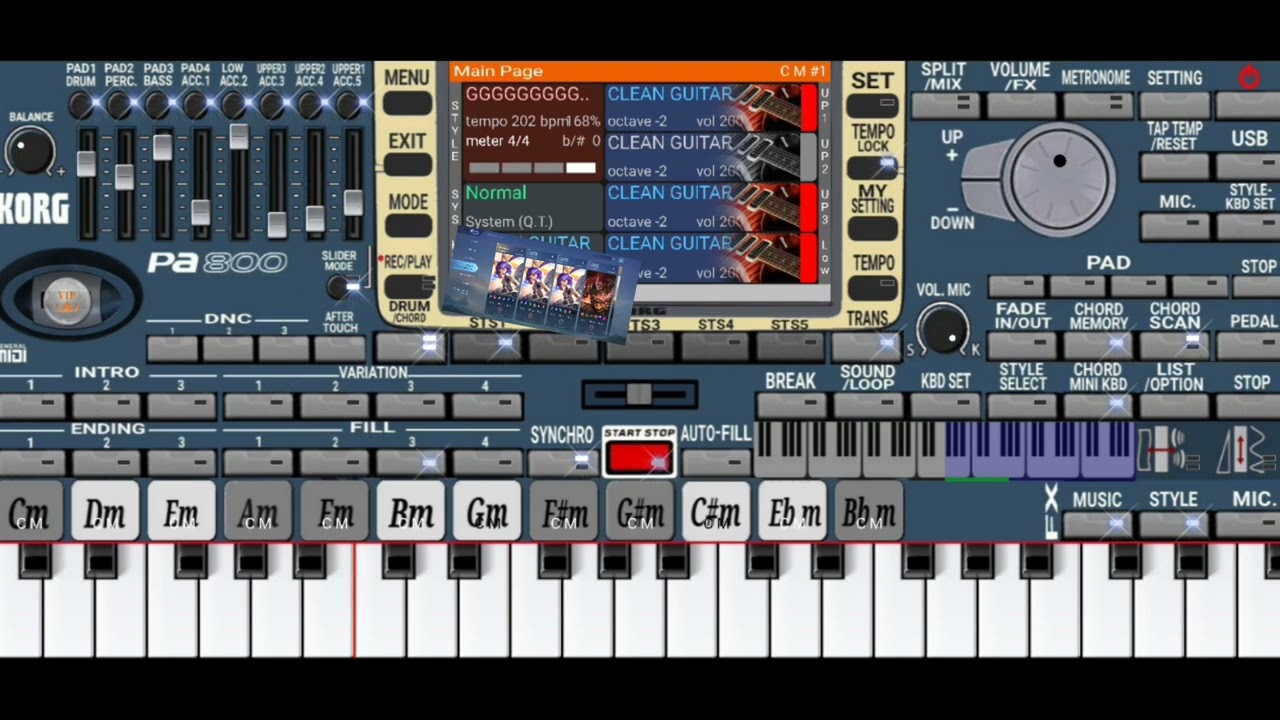The width and height of the screenshot is (1280, 720).
Task: Click the START STOP red button
Action: (x=639, y=458)
